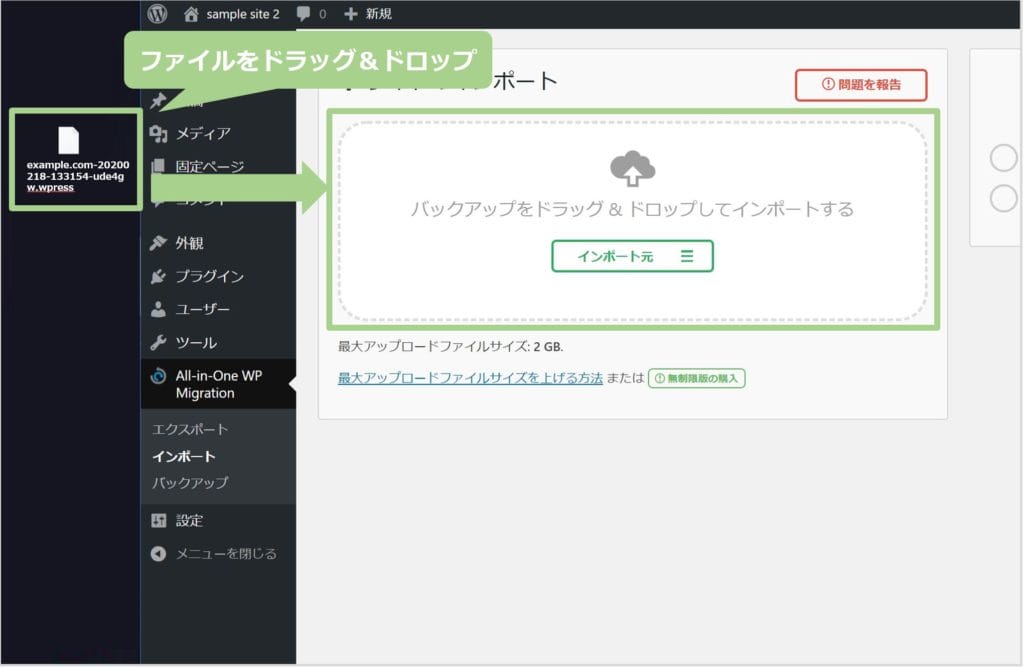Open the バックアップ submenu
The width and height of the screenshot is (1024, 668).
coord(190,483)
